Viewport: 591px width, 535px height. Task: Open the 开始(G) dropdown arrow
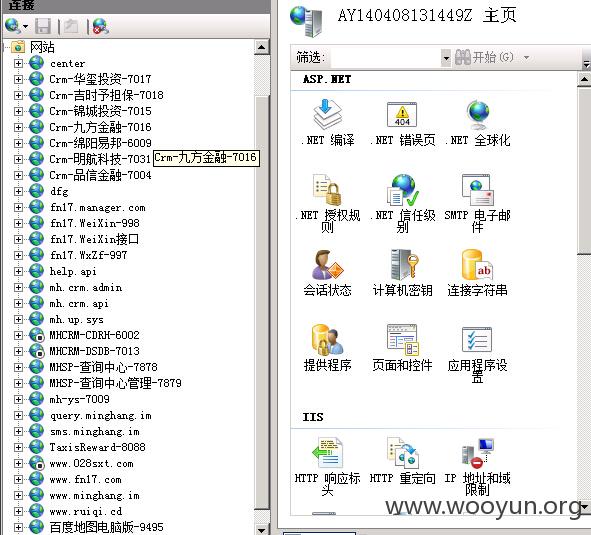pyautogui.click(x=527, y=58)
